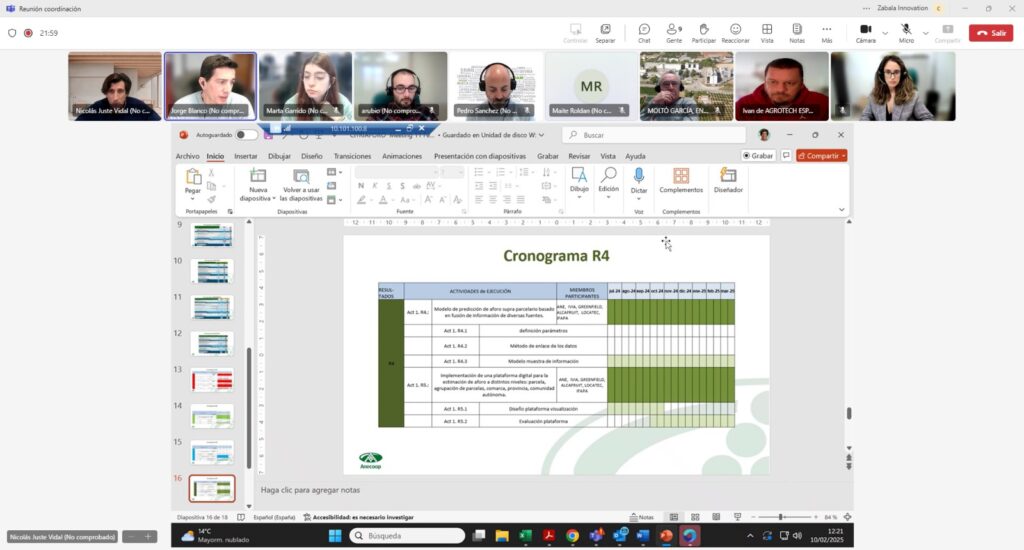Screen dimensions: 1024x550
Task: Toggle the Notas button in status bar
Action: (x=641, y=517)
